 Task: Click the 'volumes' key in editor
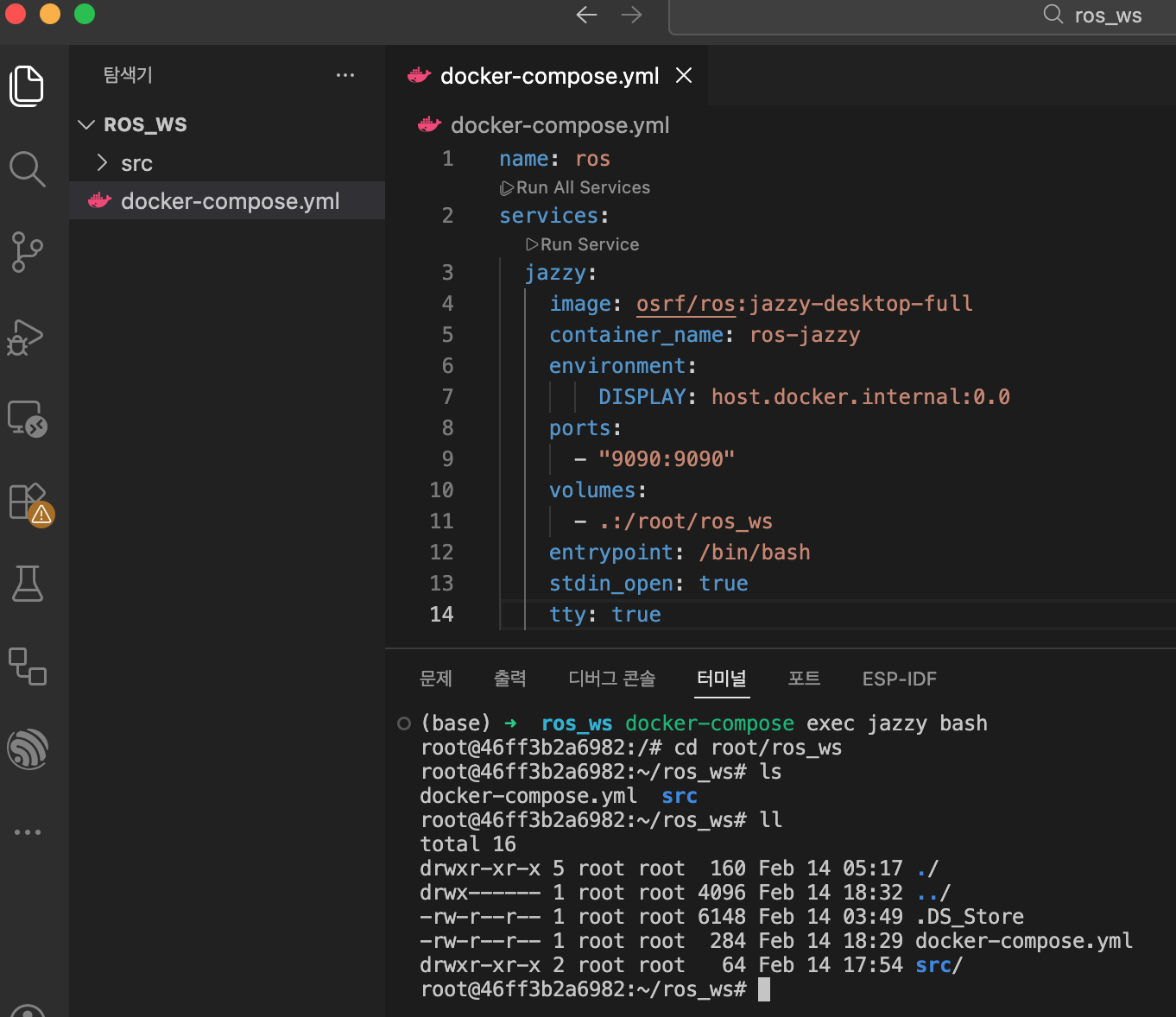592,490
